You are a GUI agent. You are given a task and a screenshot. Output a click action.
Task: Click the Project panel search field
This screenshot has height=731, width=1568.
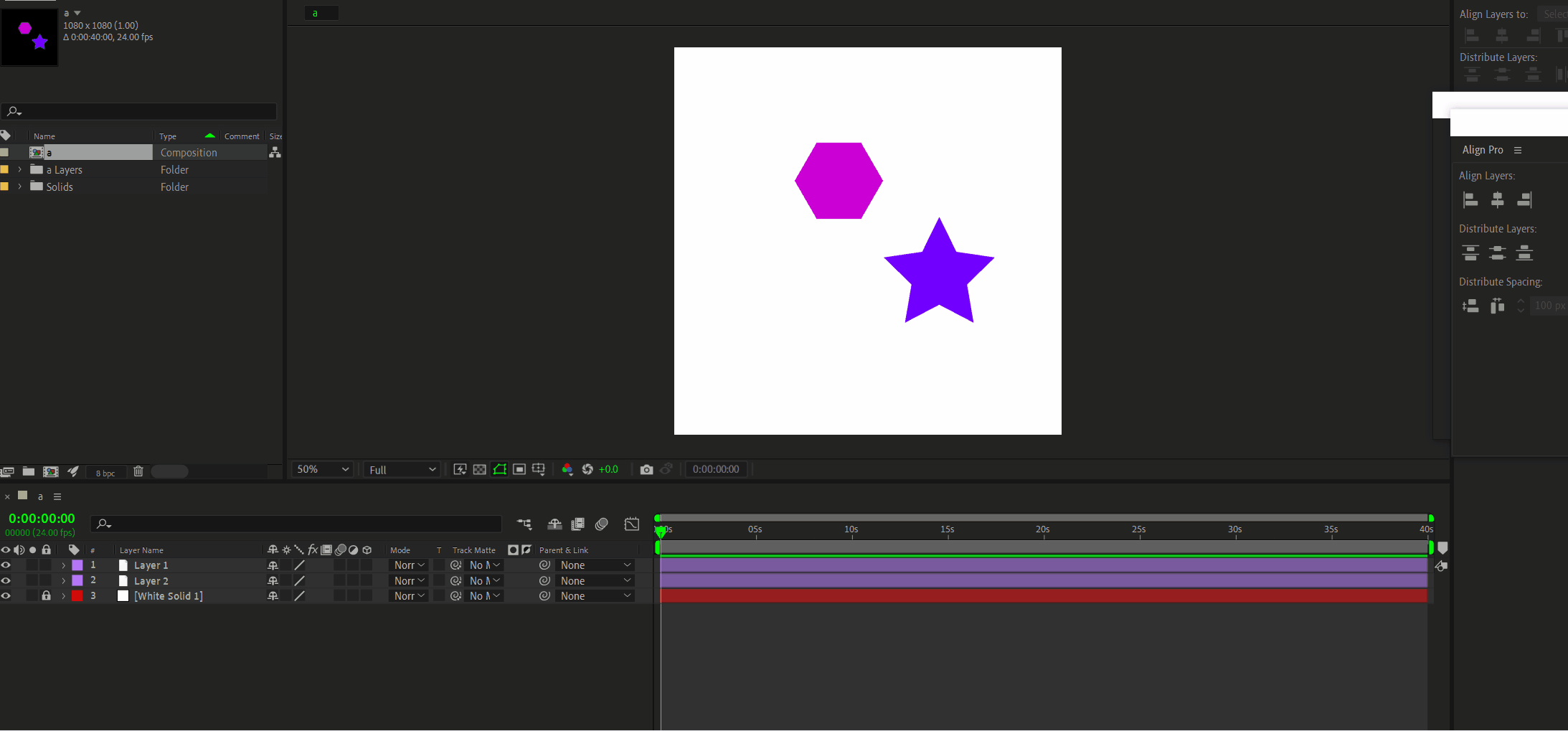[x=139, y=111]
